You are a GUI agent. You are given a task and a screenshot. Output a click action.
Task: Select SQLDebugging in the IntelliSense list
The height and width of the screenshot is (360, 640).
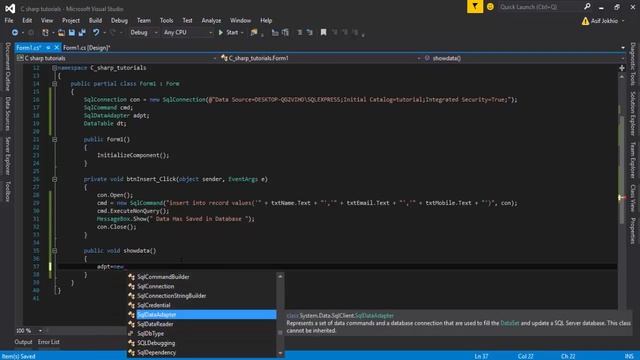pos(202,343)
